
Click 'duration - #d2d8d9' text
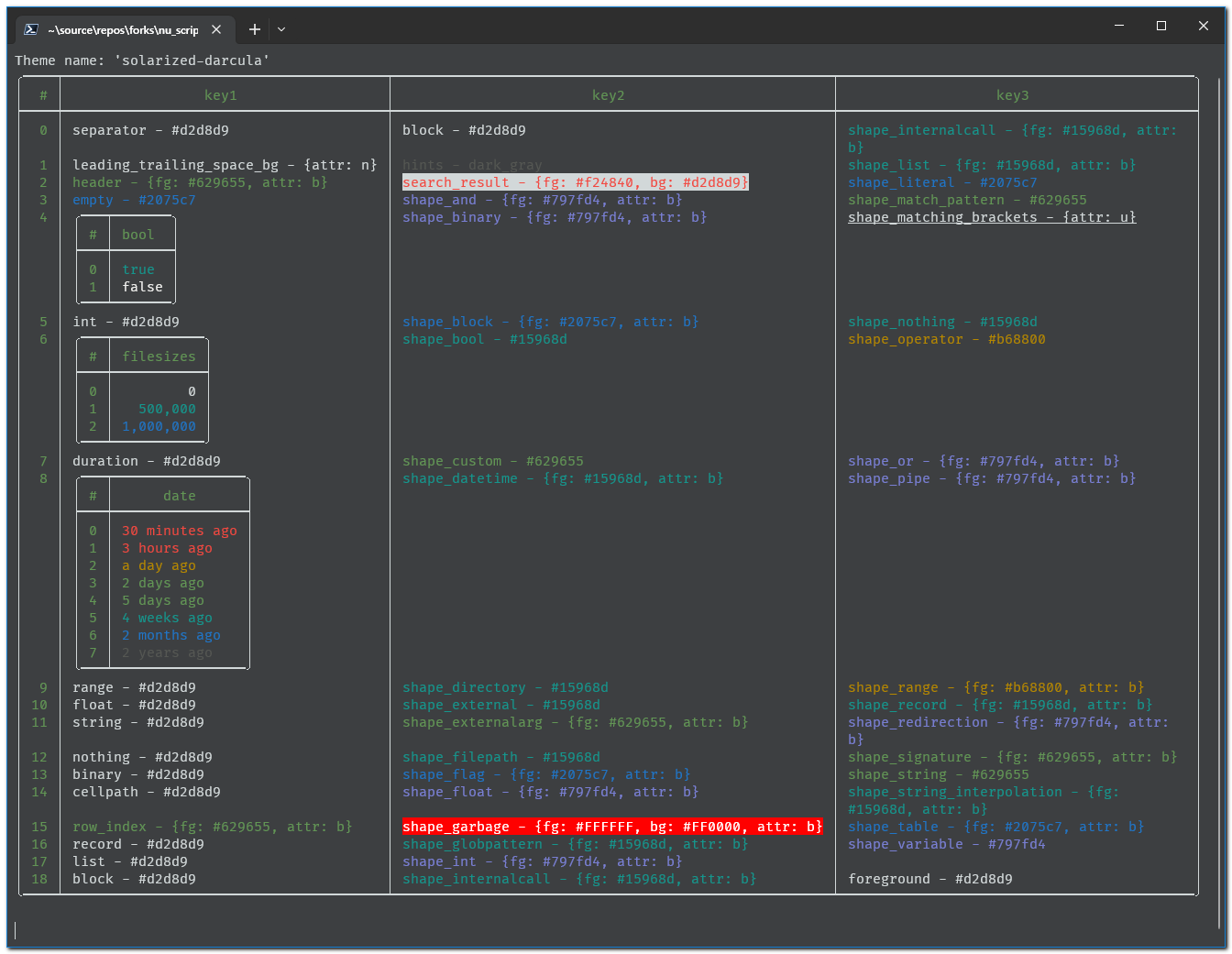click(x=147, y=461)
